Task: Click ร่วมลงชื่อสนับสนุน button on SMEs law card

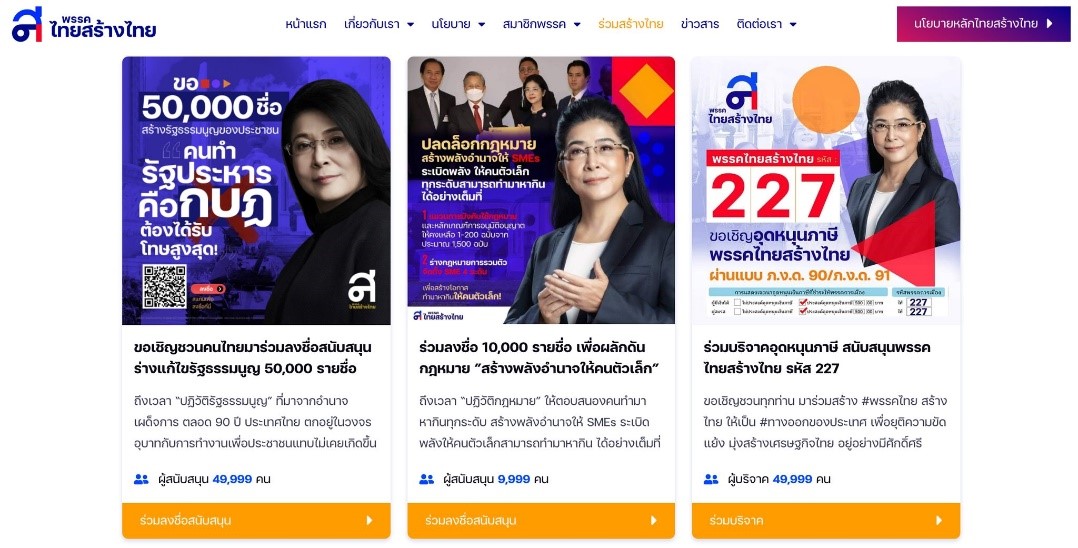Action: pyautogui.click(x=541, y=520)
